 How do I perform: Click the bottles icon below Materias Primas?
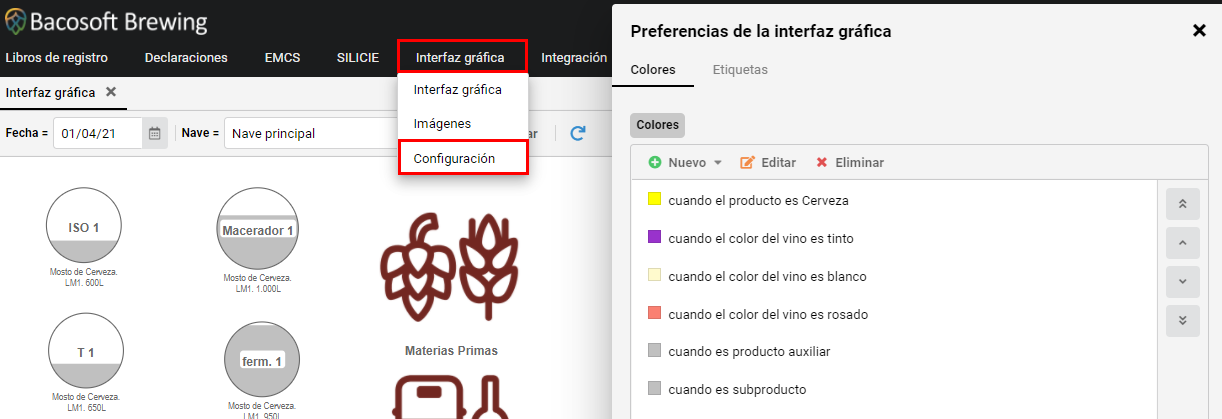450,396
